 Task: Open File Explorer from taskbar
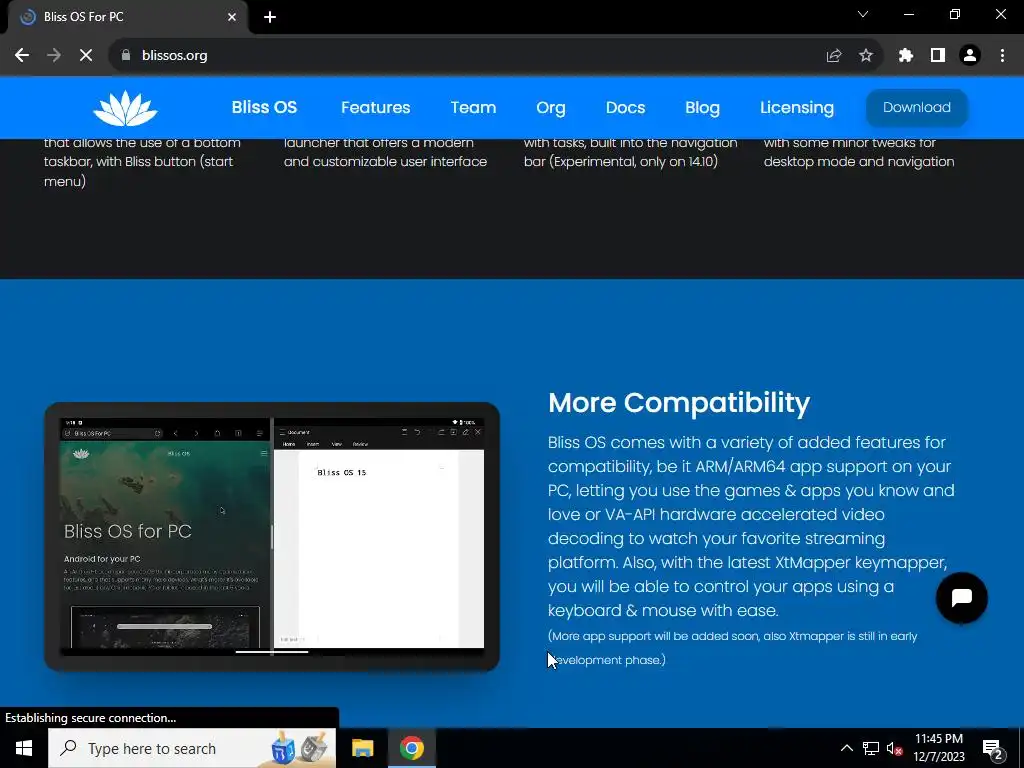(x=362, y=748)
